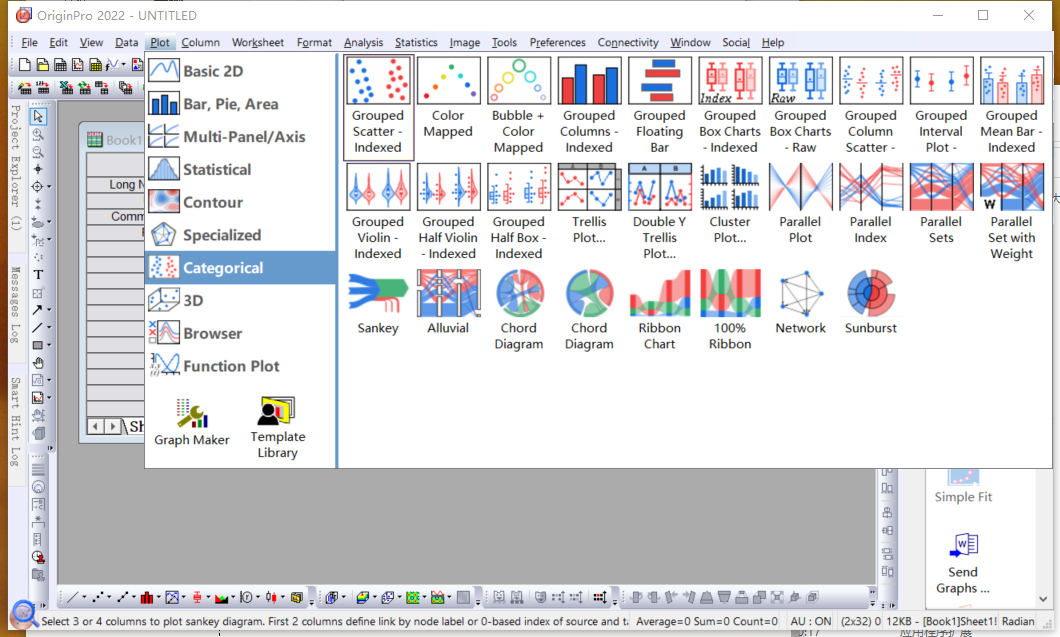Image resolution: width=1060 pixels, height=637 pixels.
Task: Expand the Rectangle tool options dropdown
Action: click(x=49, y=345)
